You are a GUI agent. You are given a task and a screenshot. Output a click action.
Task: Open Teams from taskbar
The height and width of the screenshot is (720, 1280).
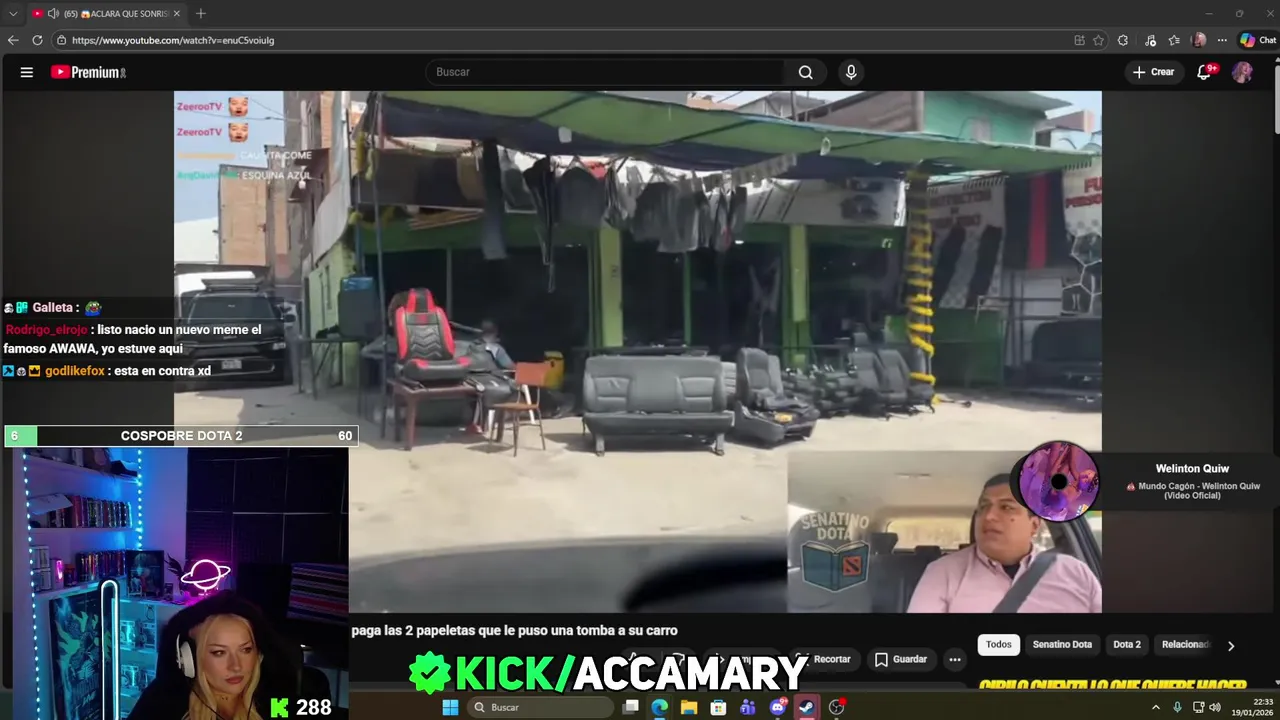(x=747, y=707)
